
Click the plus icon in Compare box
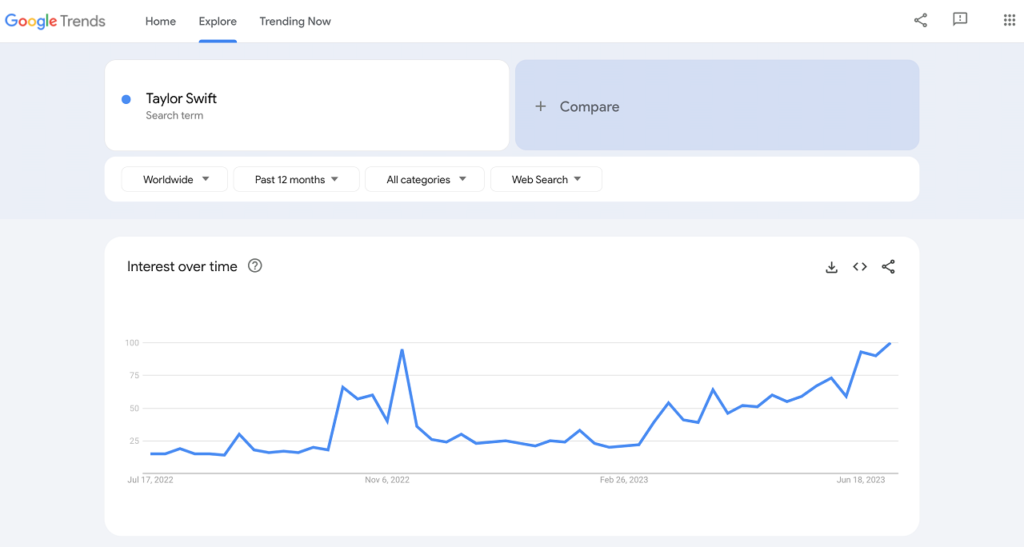[540, 106]
